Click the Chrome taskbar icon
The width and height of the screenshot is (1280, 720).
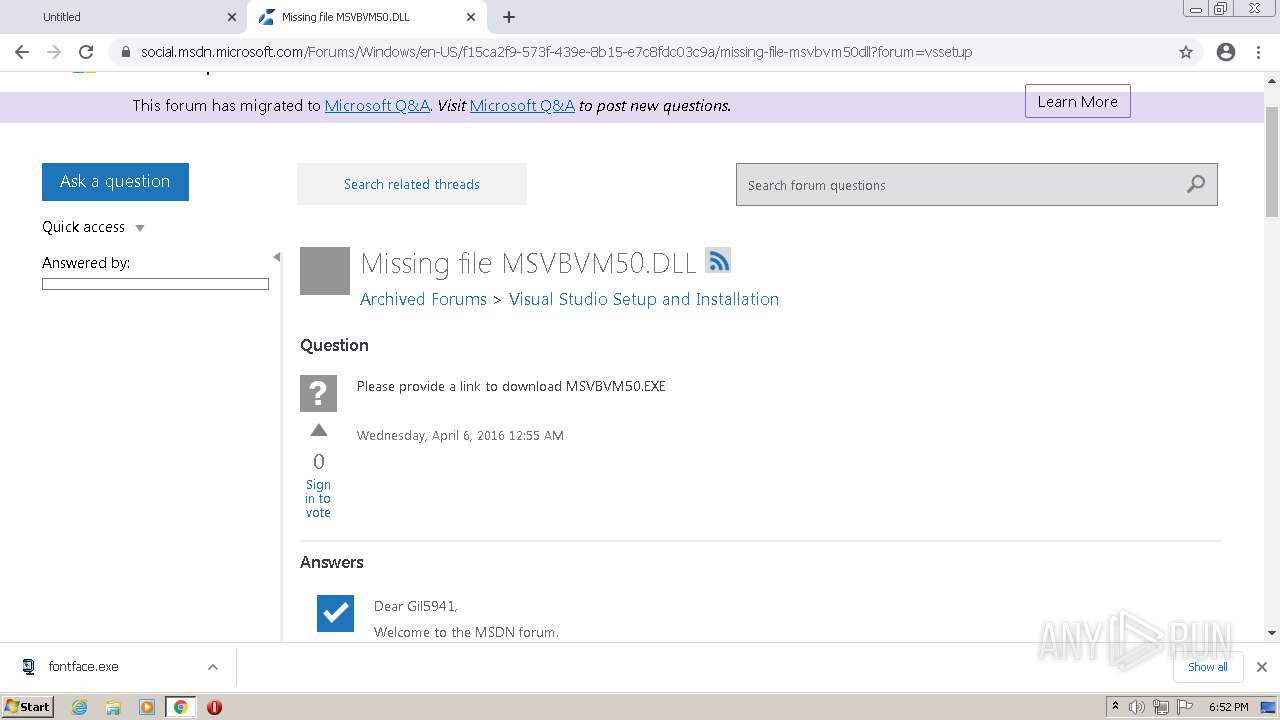[180, 707]
